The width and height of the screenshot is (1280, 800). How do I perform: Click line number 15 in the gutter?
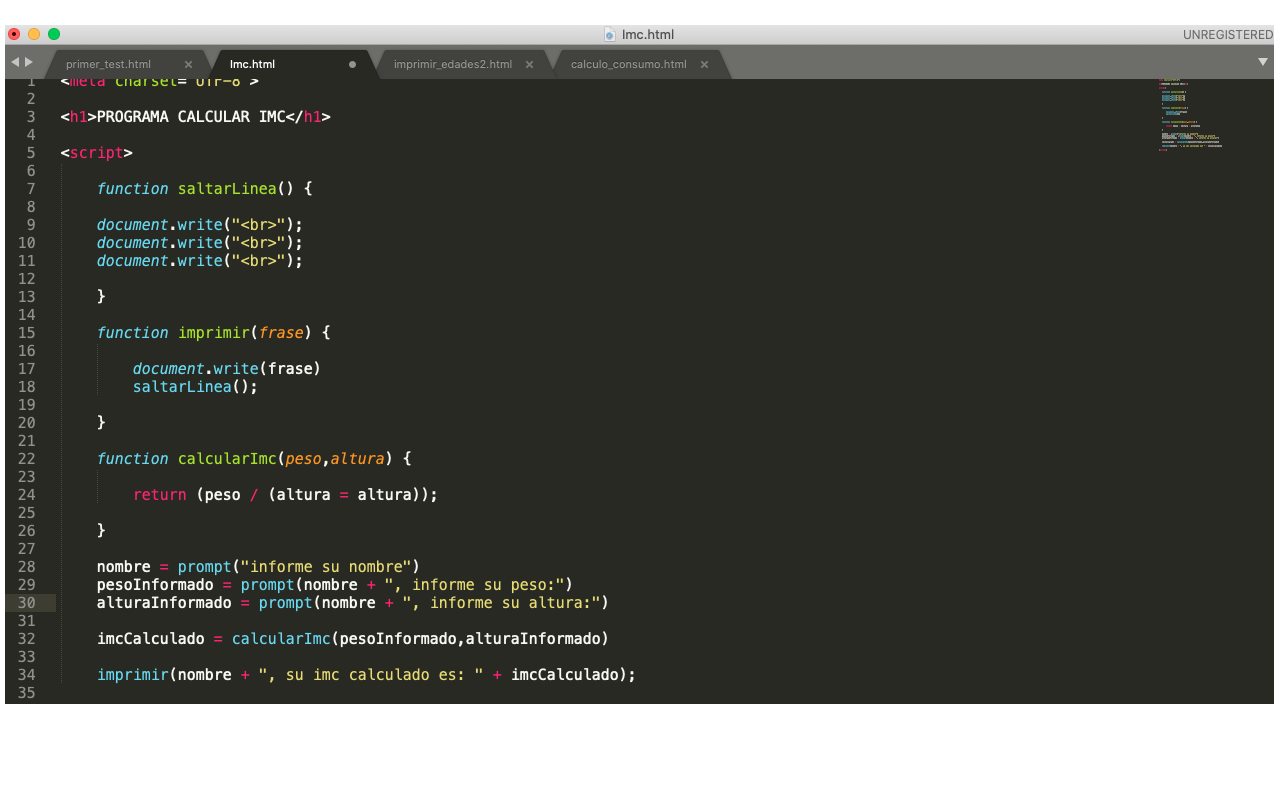26,333
